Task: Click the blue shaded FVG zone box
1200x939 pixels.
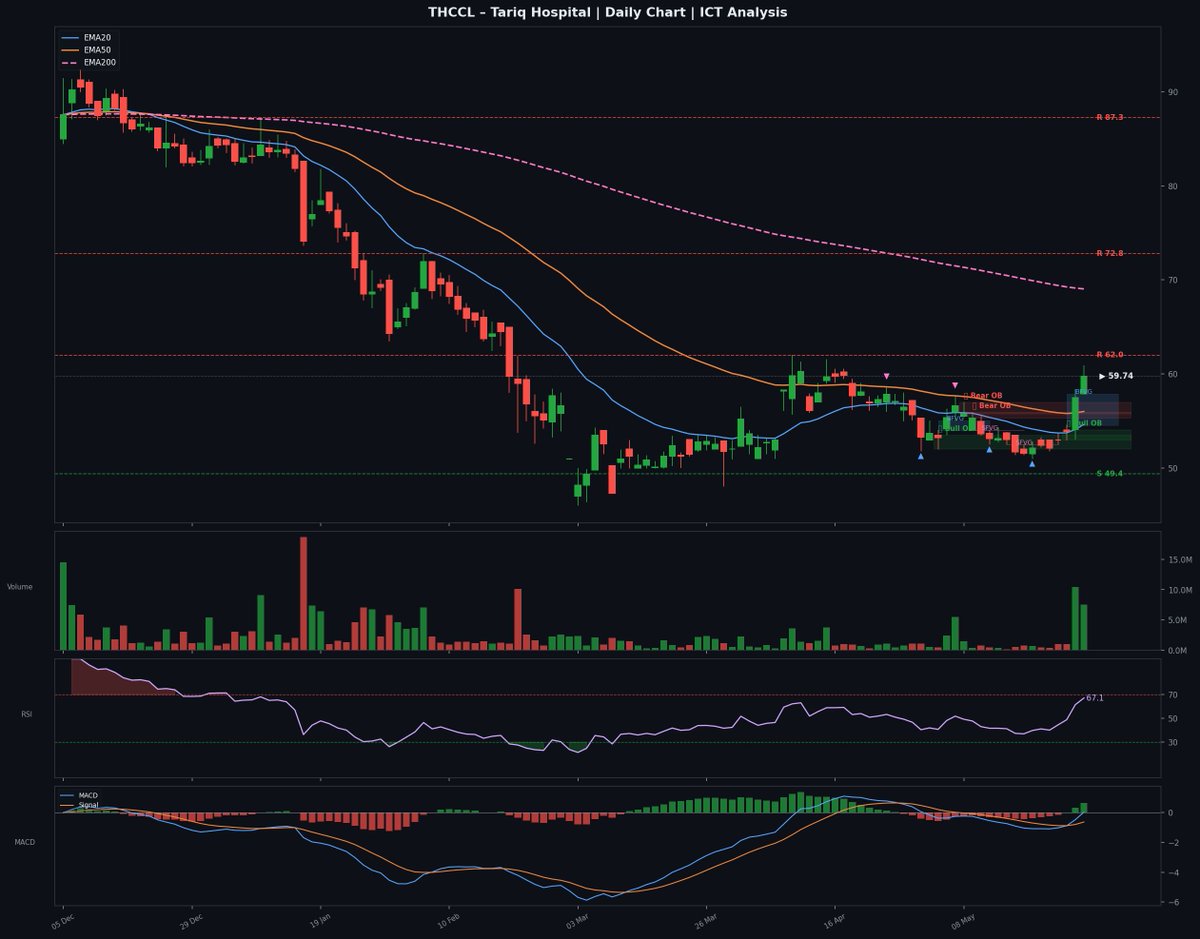Action: pos(1092,410)
